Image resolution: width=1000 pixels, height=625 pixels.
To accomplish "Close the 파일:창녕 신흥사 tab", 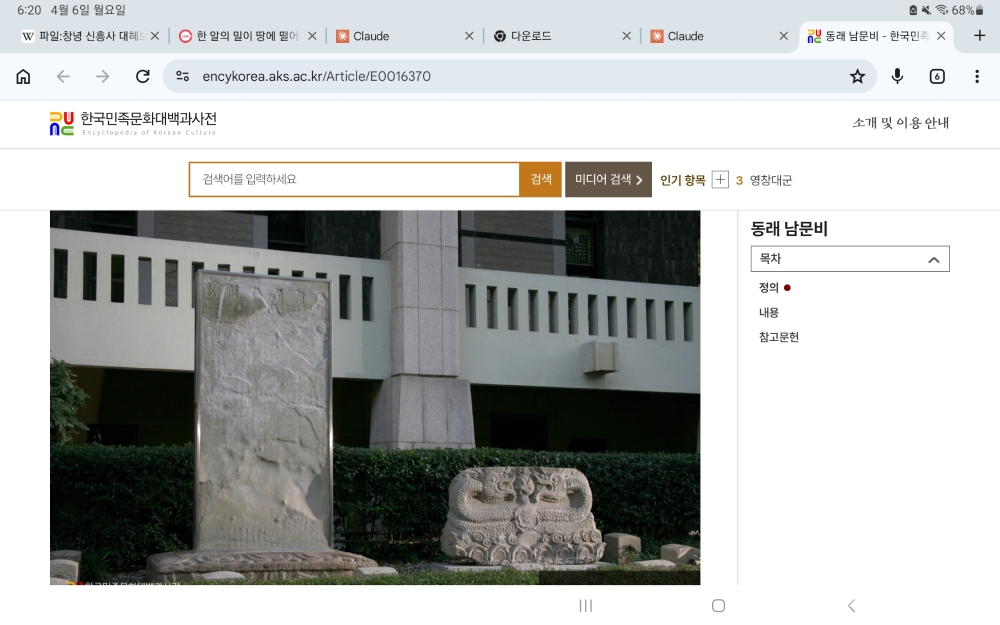I will (x=155, y=36).
